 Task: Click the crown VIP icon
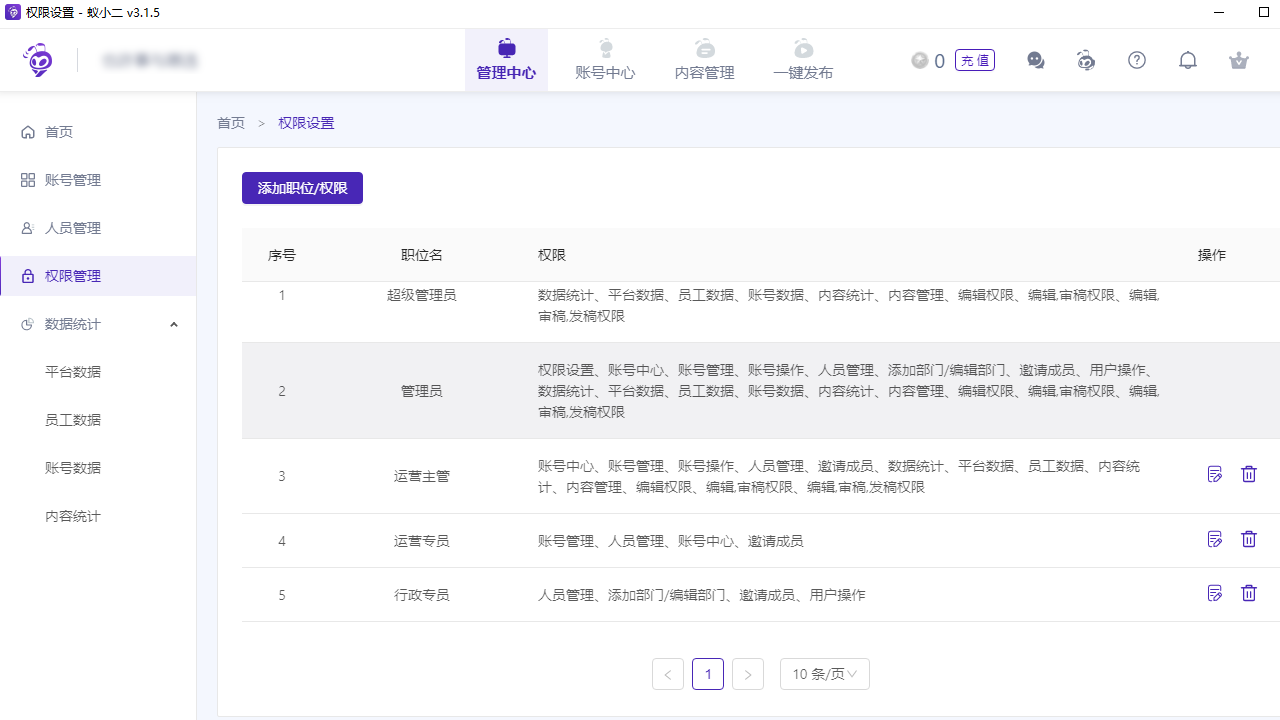pos(1239,60)
